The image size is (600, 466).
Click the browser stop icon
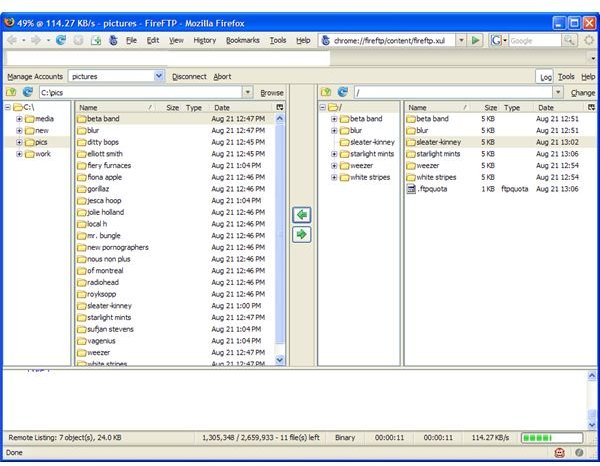[x=78, y=40]
